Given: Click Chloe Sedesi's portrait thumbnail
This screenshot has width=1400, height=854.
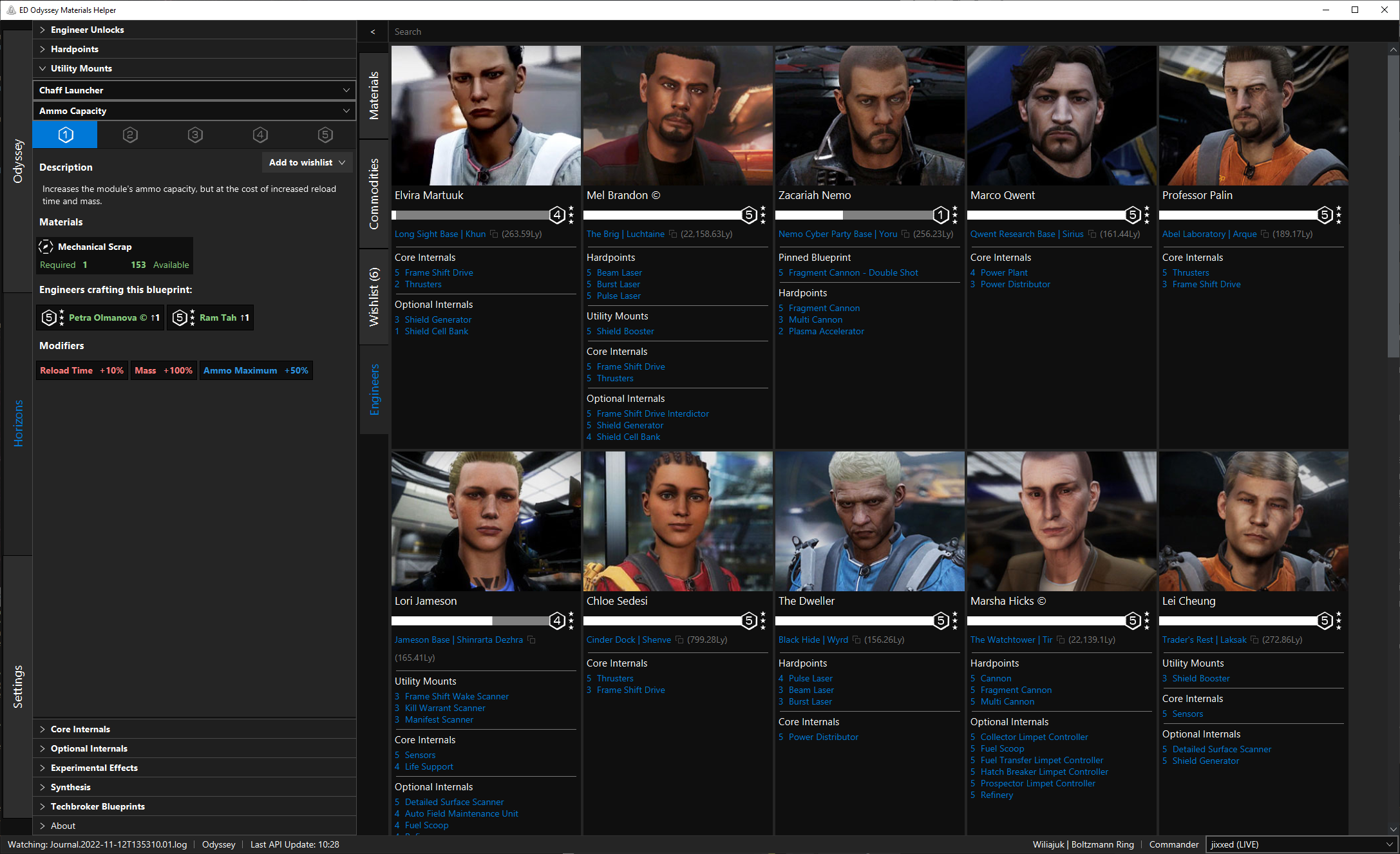Looking at the screenshot, I should point(677,521).
